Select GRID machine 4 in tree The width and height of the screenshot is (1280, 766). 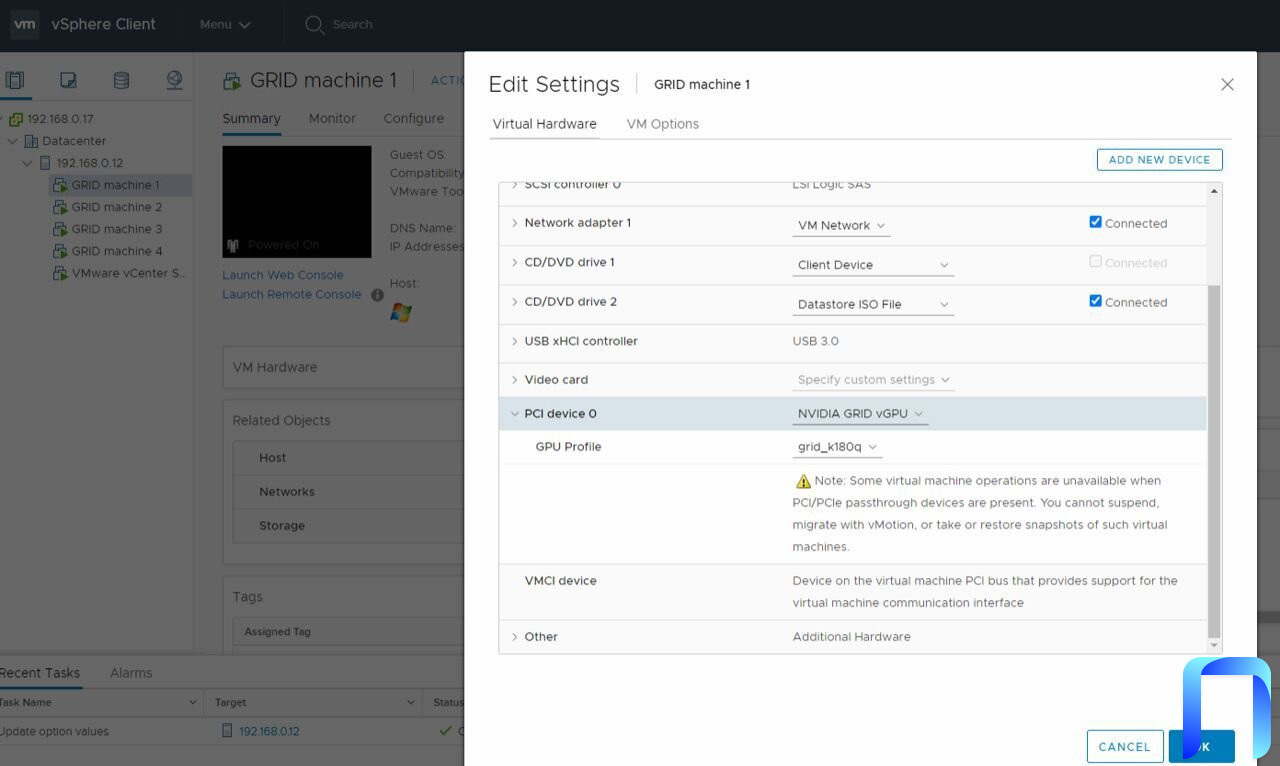click(117, 251)
